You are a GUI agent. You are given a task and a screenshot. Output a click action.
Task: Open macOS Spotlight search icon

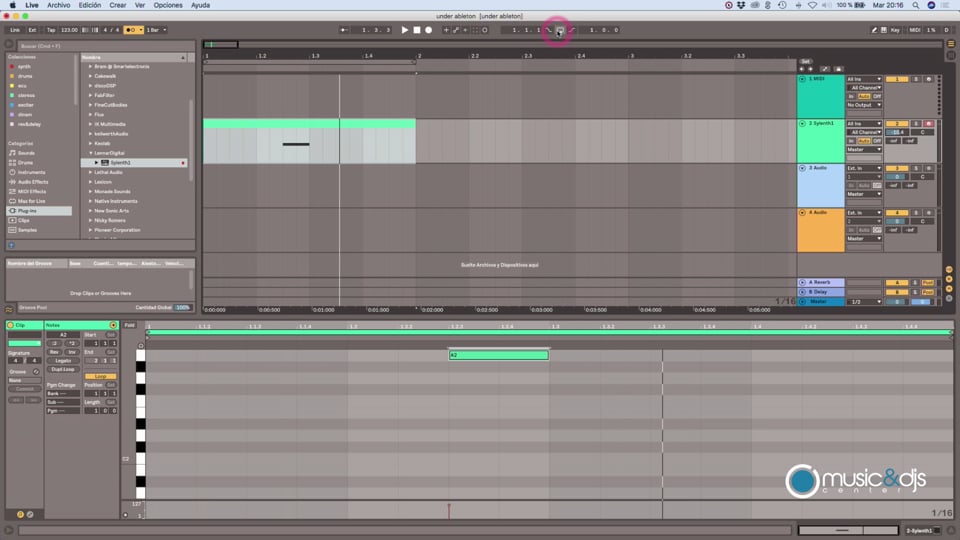point(915,5)
